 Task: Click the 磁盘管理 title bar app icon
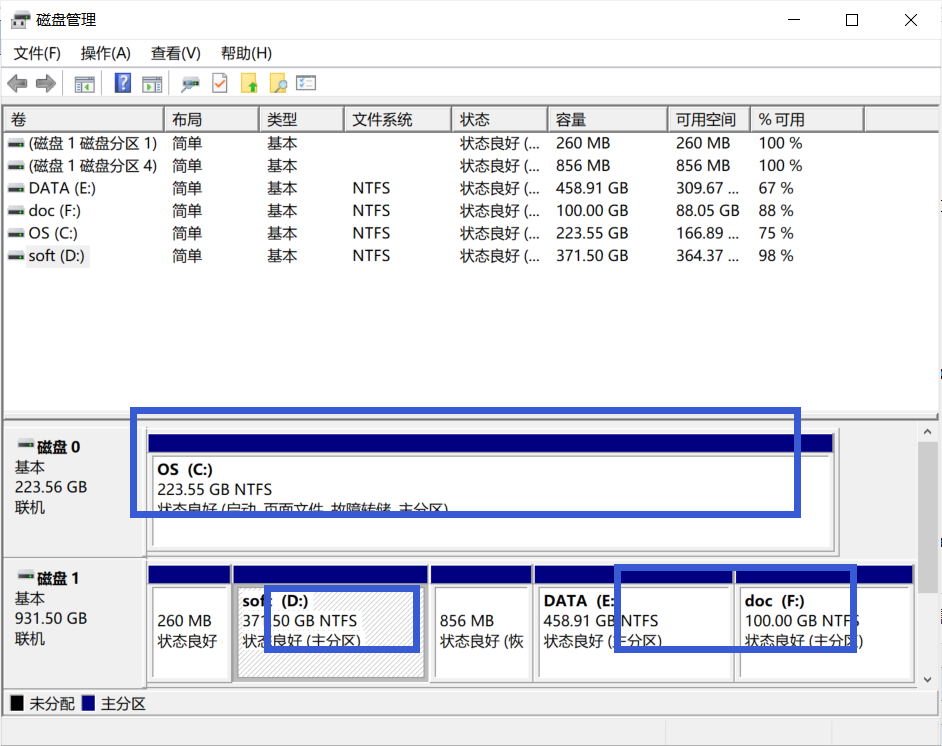20,20
